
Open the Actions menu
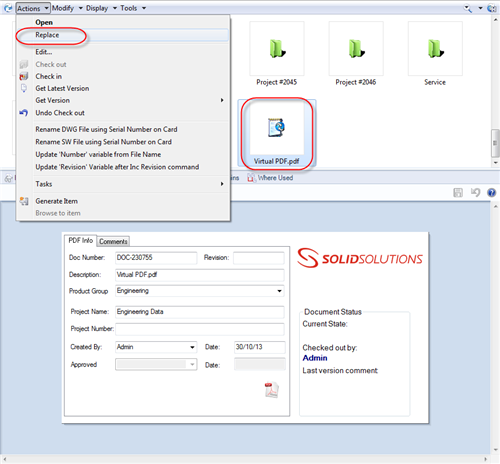[33, 8]
